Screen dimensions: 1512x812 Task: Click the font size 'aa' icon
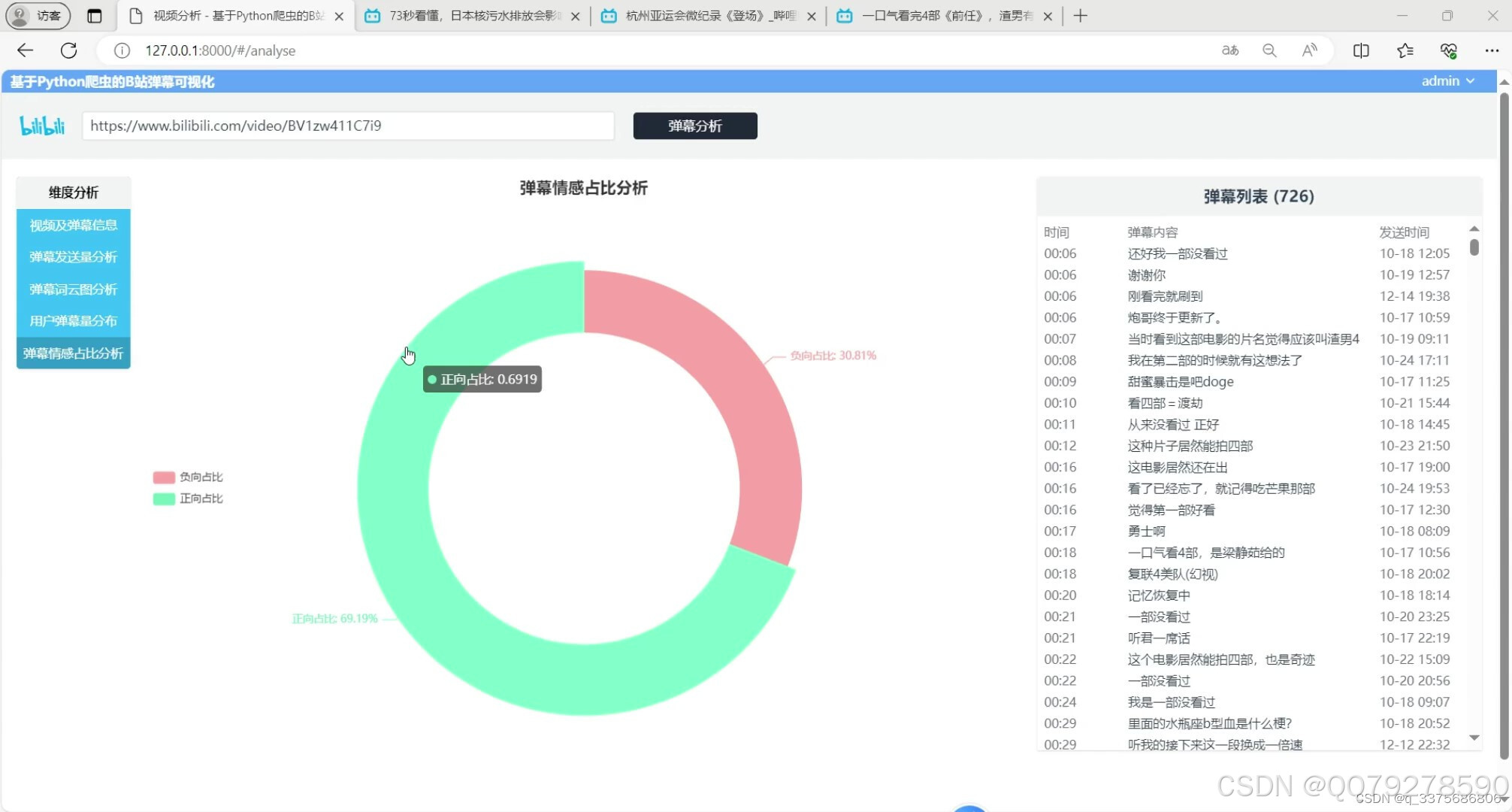1230,50
